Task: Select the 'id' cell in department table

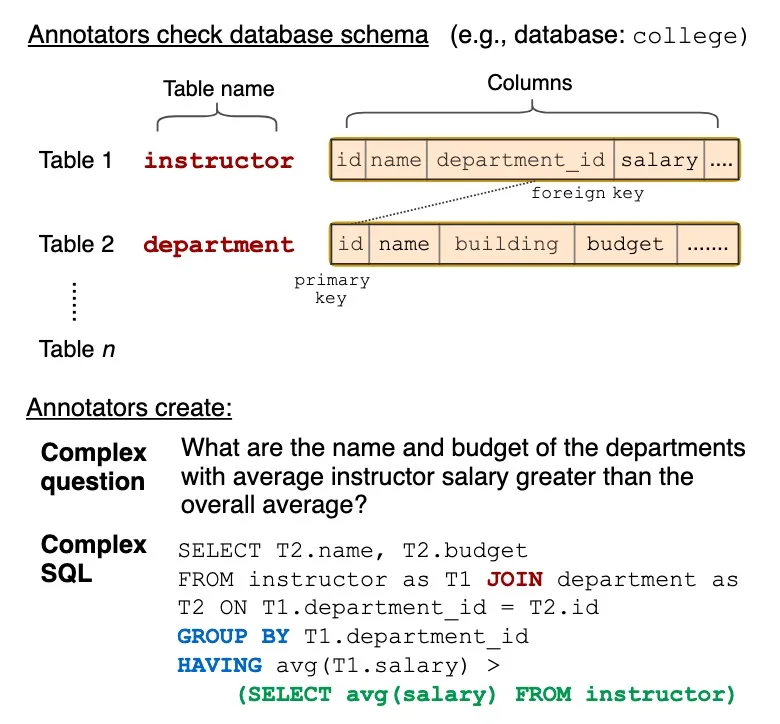Action: 350,244
